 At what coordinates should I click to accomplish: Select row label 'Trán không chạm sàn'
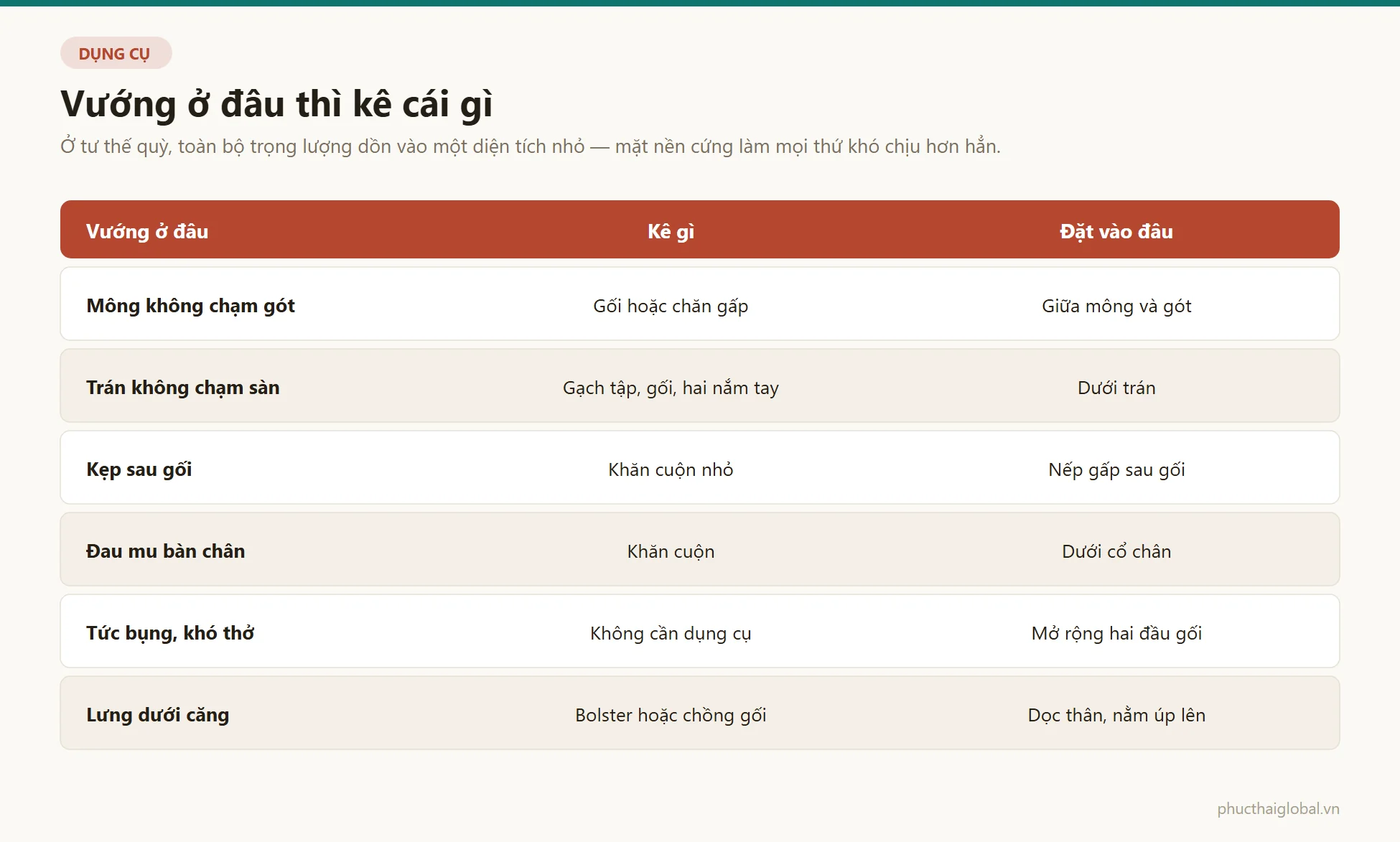click(183, 388)
